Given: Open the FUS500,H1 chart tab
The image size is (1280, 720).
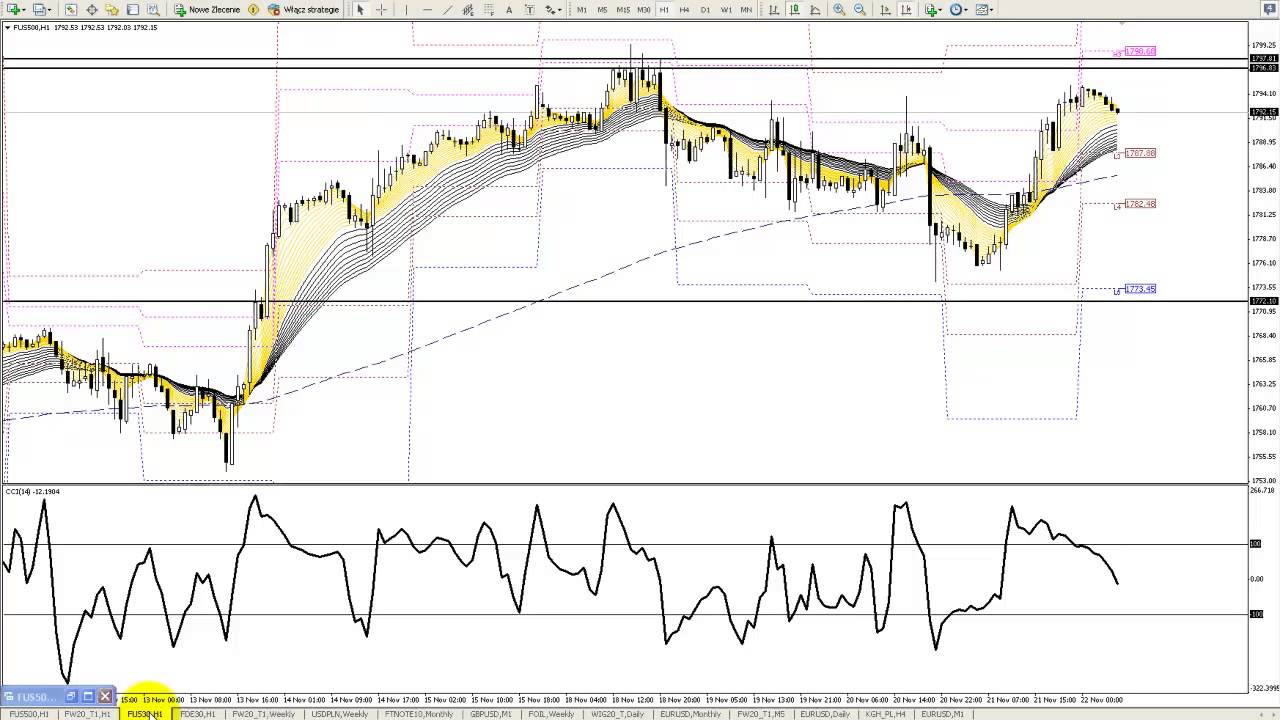Looking at the screenshot, I should click(x=29, y=714).
